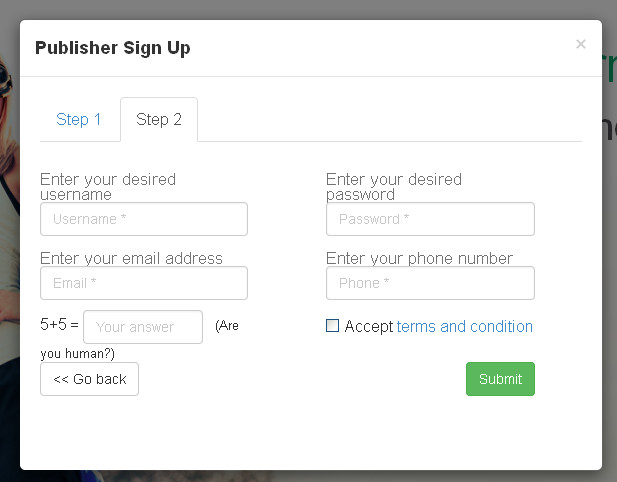Open the terms and condition link
The image size is (617, 482).
[465, 327]
